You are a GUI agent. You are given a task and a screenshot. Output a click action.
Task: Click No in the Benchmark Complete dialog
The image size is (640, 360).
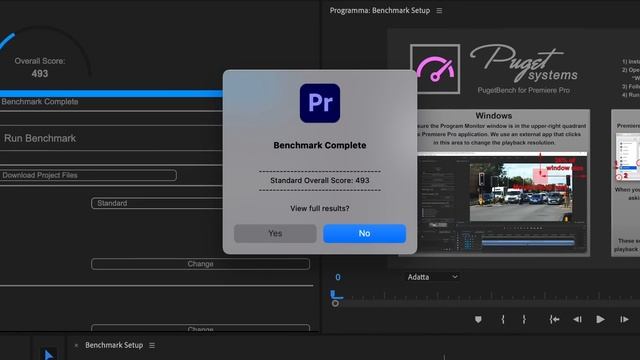(x=364, y=233)
